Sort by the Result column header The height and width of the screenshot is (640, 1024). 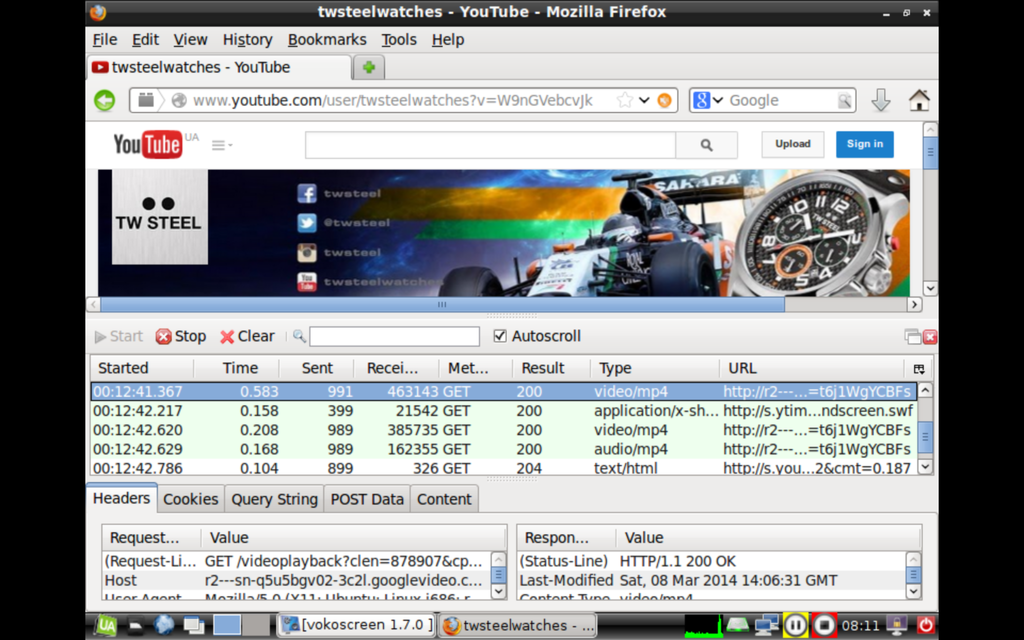pyautogui.click(x=551, y=368)
